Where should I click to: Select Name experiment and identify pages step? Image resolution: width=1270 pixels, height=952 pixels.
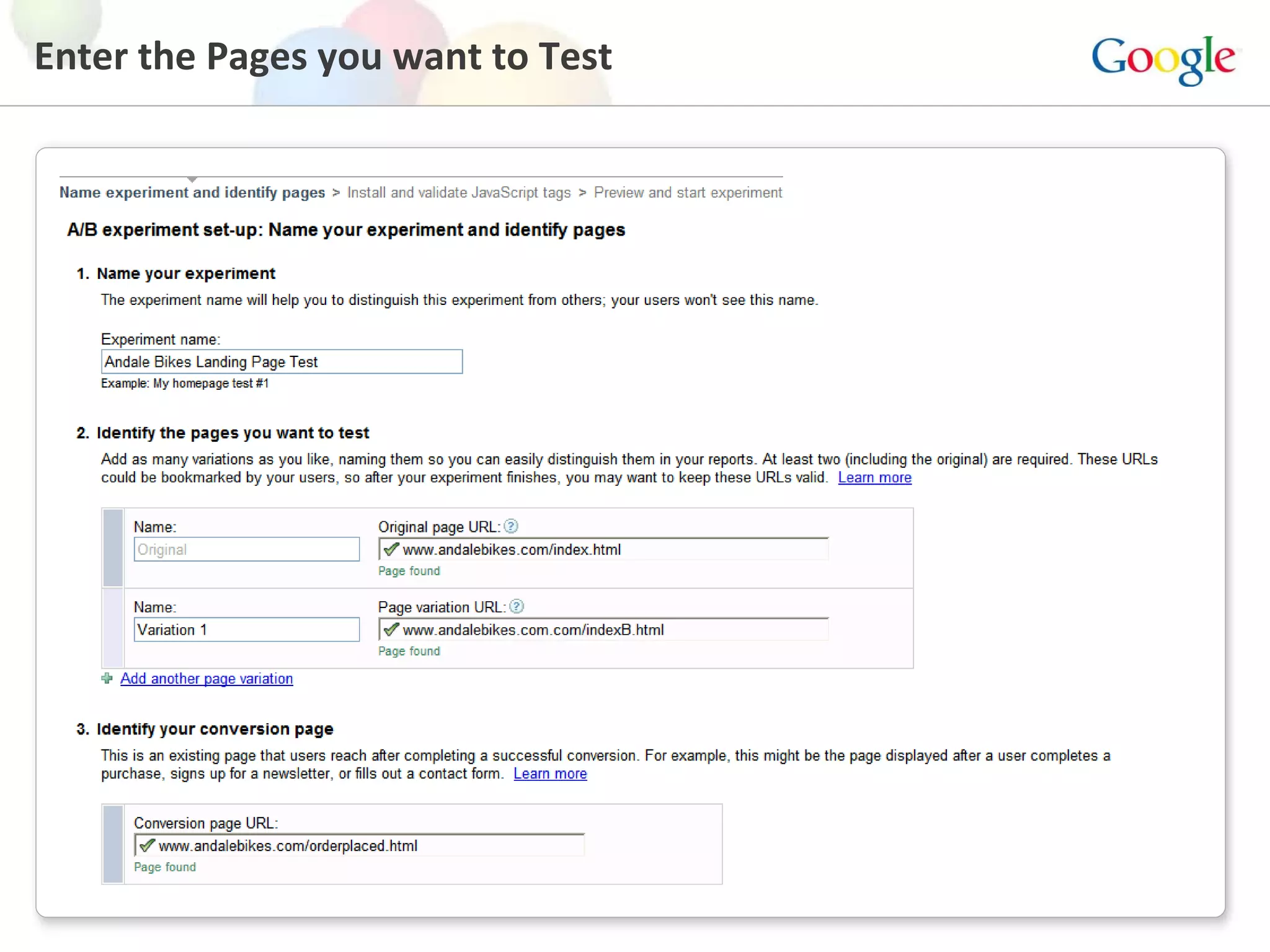(192, 193)
